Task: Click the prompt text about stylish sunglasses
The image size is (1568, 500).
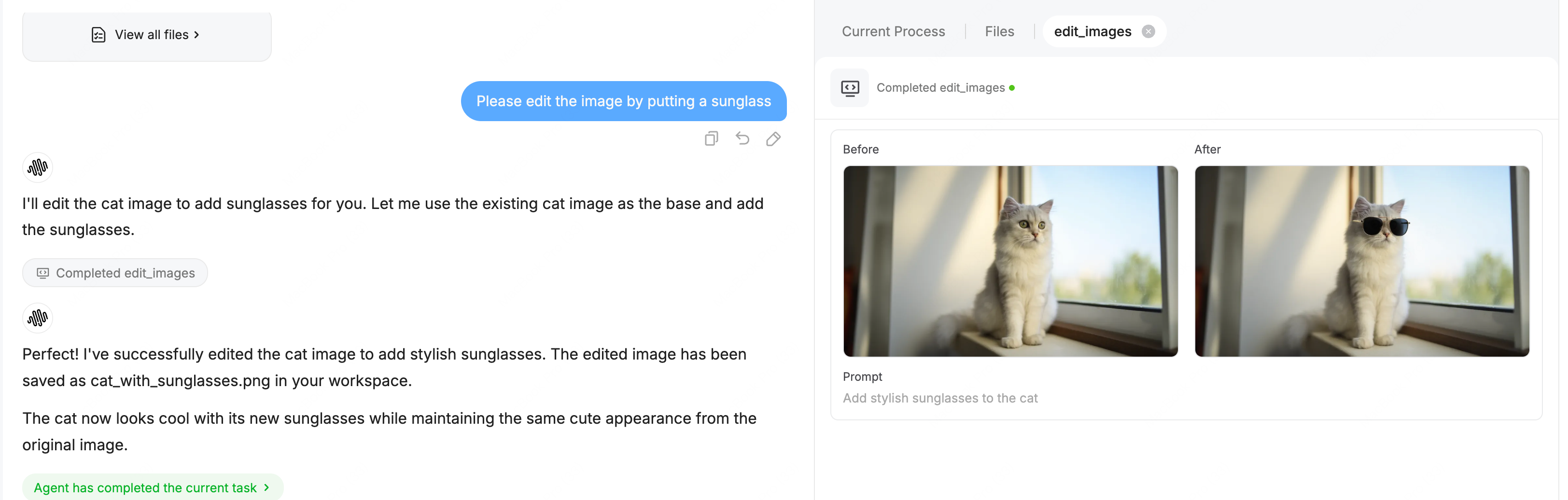Action: click(x=940, y=399)
